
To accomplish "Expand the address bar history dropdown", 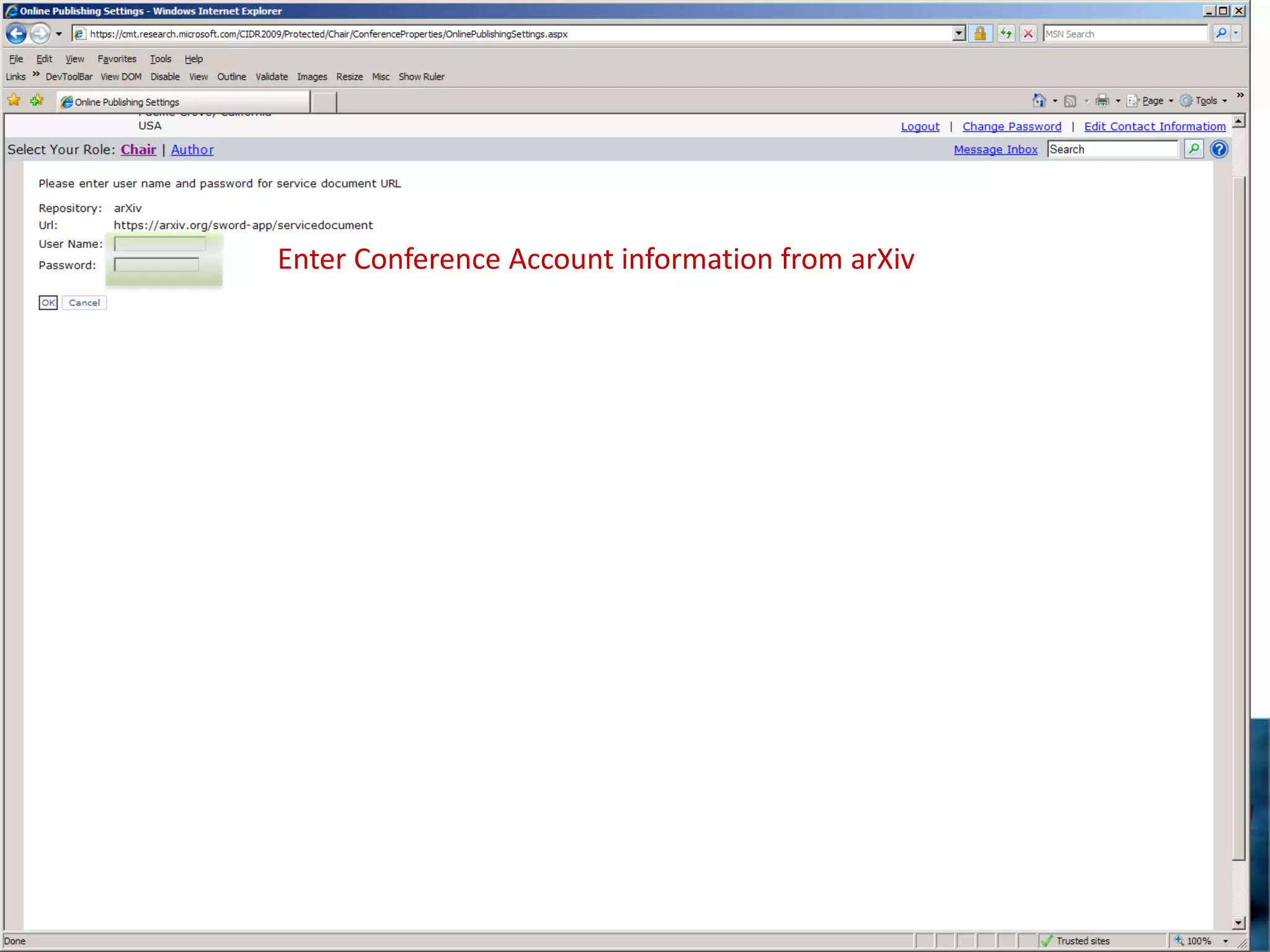I will pyautogui.click(x=959, y=33).
